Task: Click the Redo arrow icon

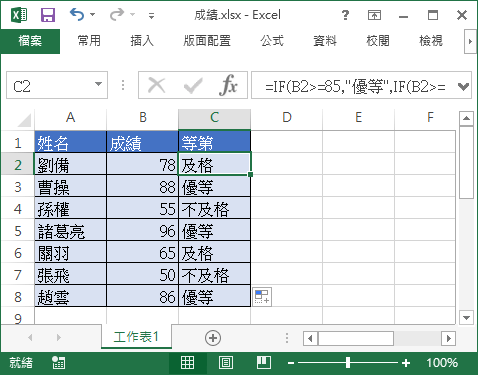Action: click(117, 15)
